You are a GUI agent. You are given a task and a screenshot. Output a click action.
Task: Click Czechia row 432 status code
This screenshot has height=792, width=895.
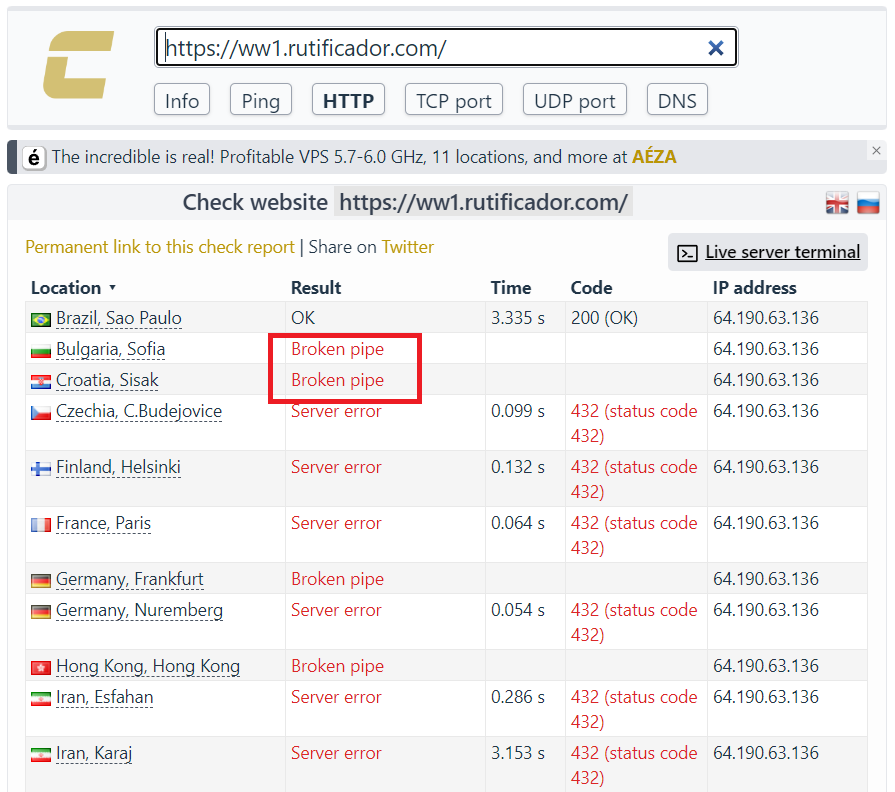point(634,423)
